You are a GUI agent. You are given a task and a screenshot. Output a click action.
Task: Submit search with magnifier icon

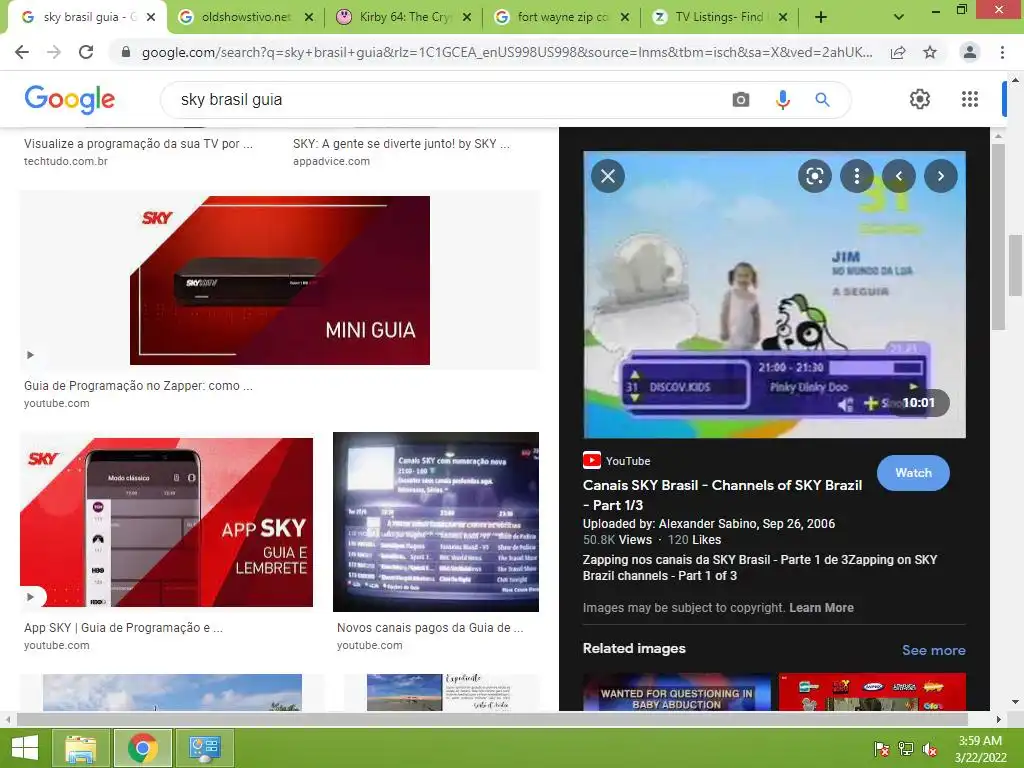[822, 99]
